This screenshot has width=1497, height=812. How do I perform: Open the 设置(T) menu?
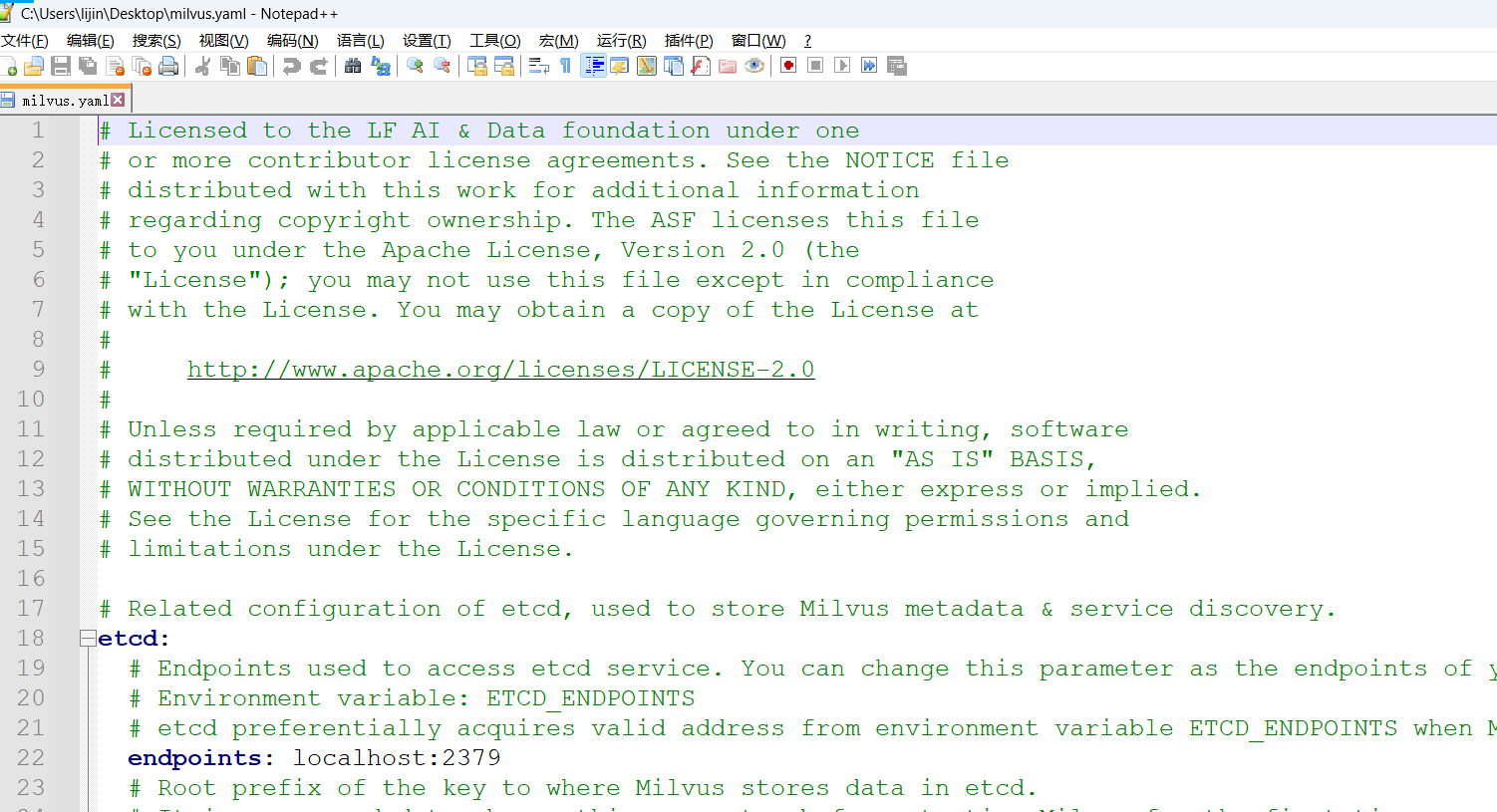tap(427, 41)
